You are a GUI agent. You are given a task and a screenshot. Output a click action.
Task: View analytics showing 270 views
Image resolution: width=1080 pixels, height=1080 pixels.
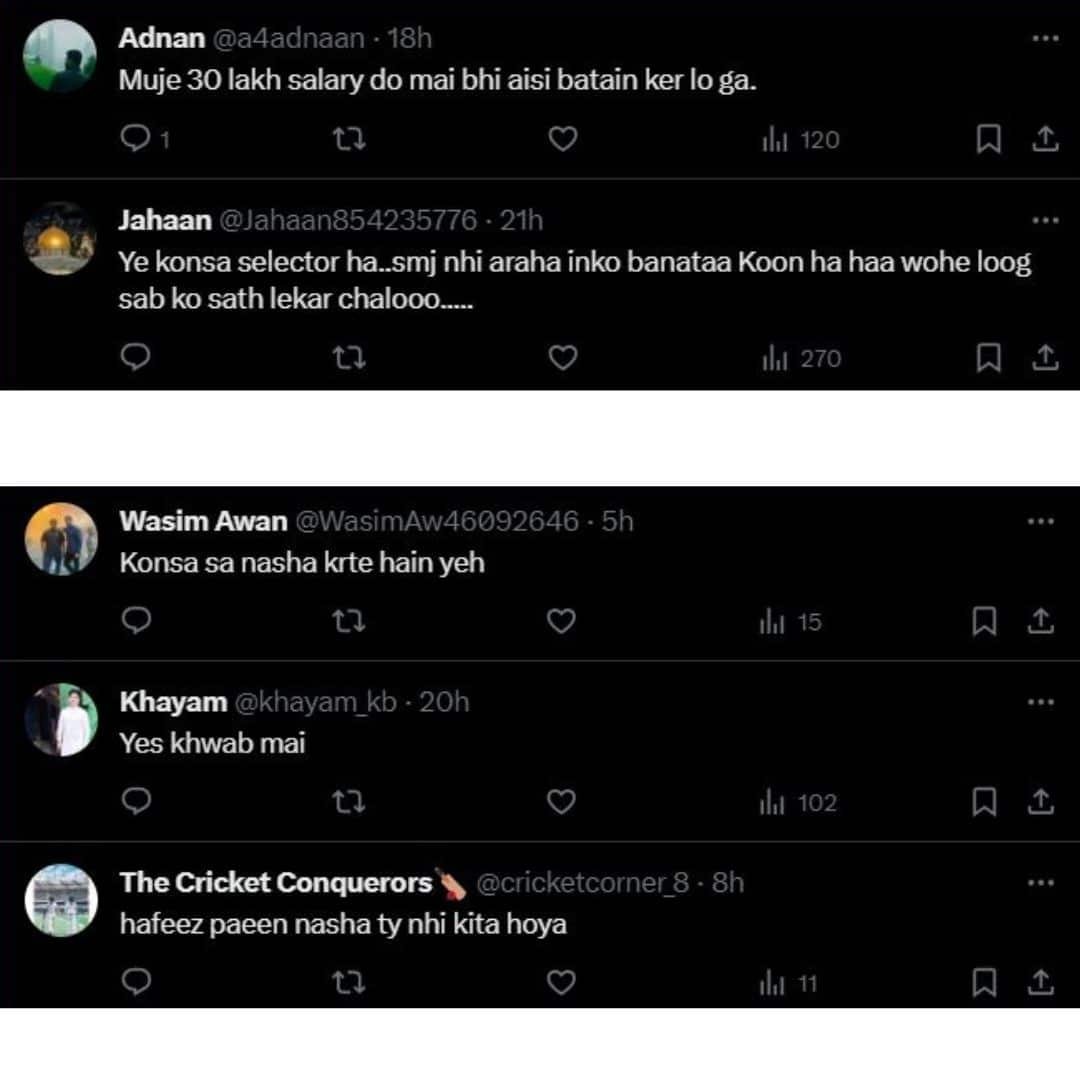[x=800, y=358]
